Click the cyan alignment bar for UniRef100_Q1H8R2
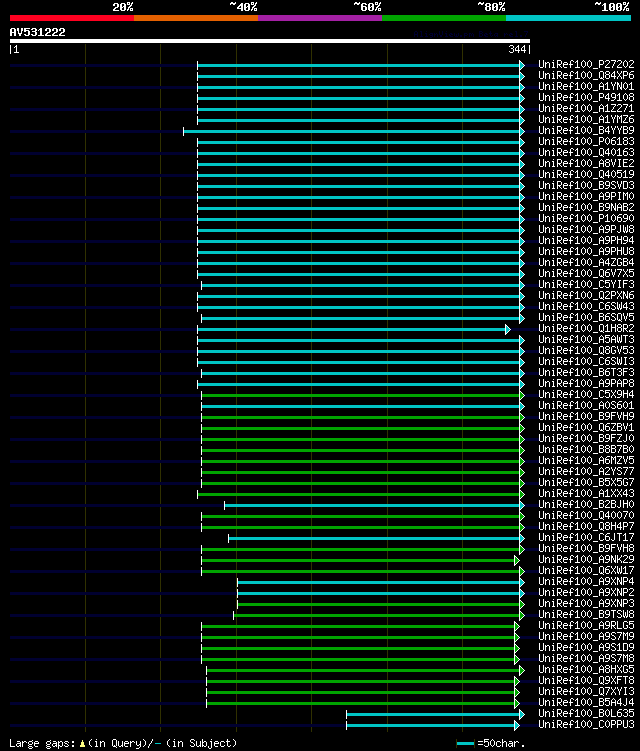 click(354, 330)
